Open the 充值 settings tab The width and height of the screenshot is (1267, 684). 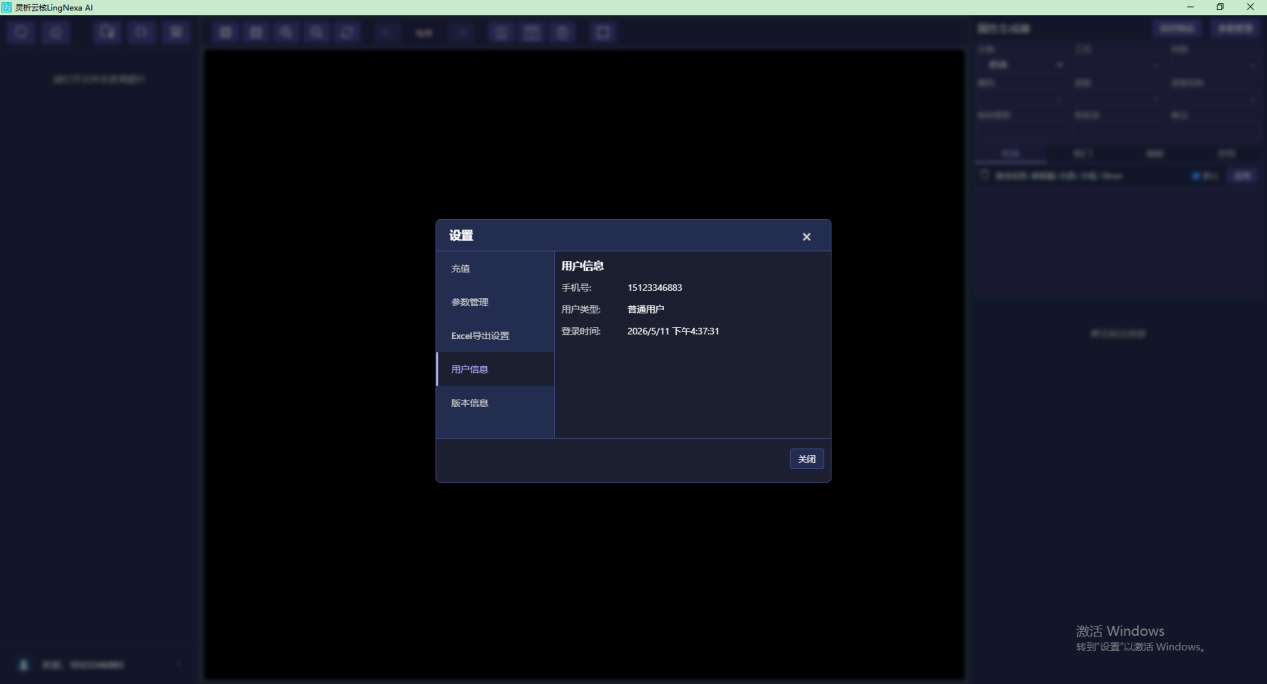click(x=495, y=269)
